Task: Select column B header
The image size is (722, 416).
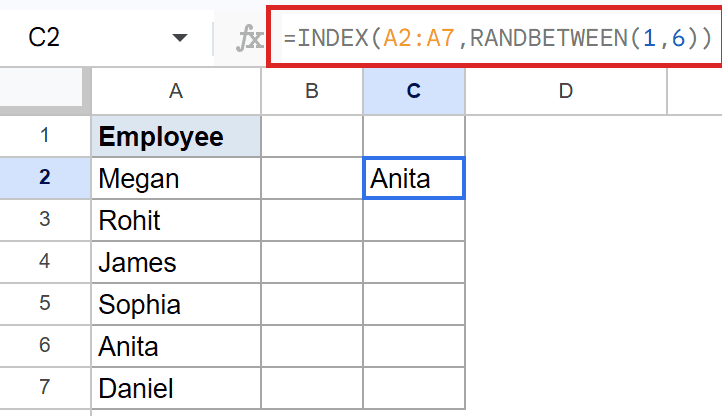Action: click(x=312, y=91)
